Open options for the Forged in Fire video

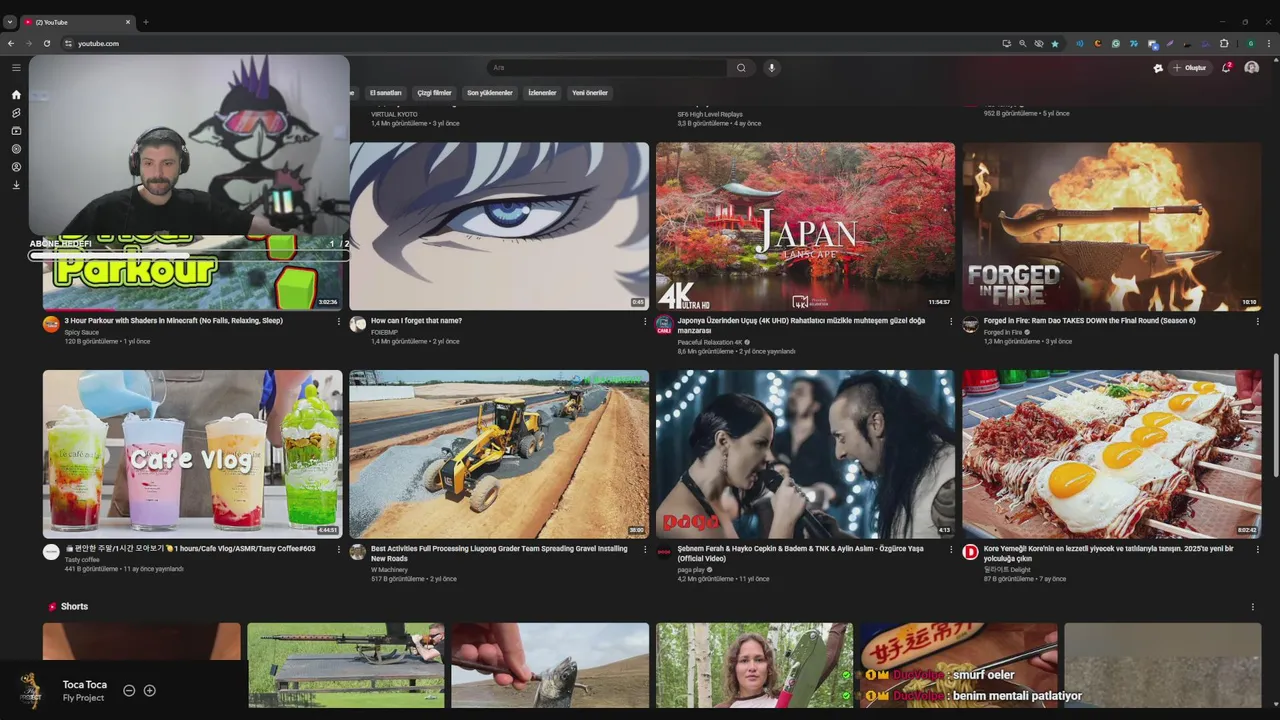(x=1257, y=322)
